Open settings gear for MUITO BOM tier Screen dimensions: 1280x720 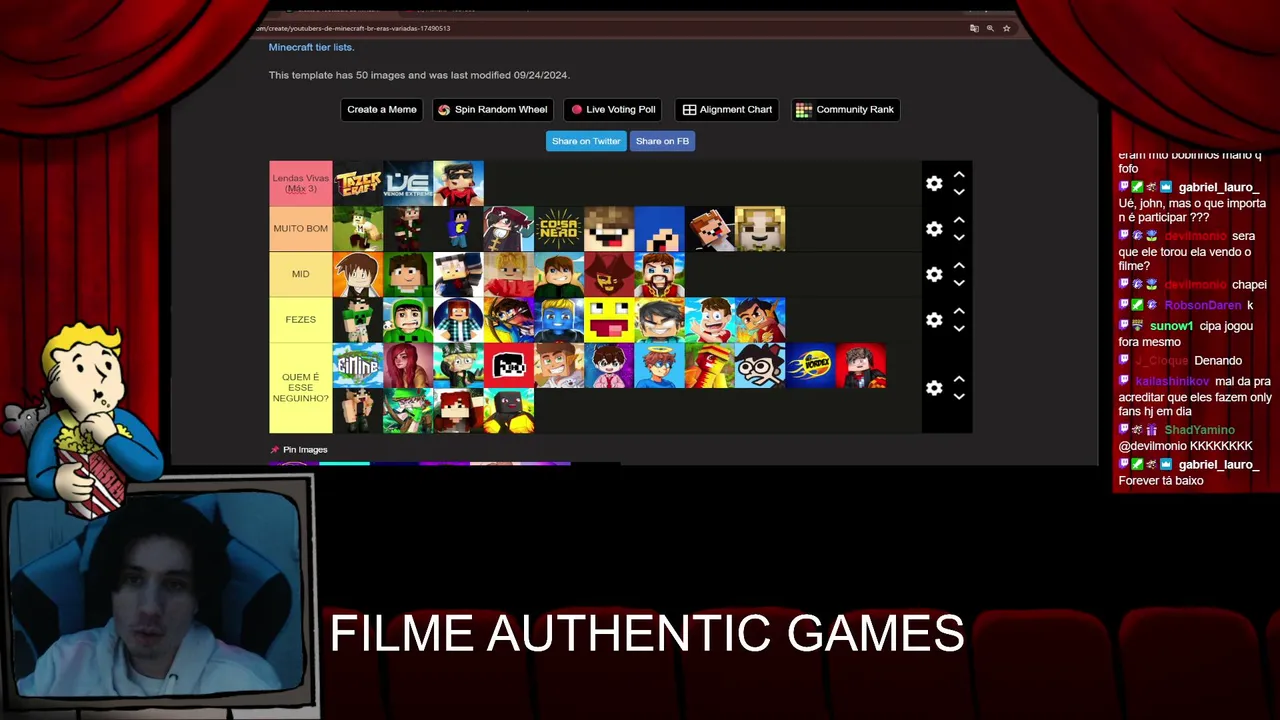pos(934,229)
